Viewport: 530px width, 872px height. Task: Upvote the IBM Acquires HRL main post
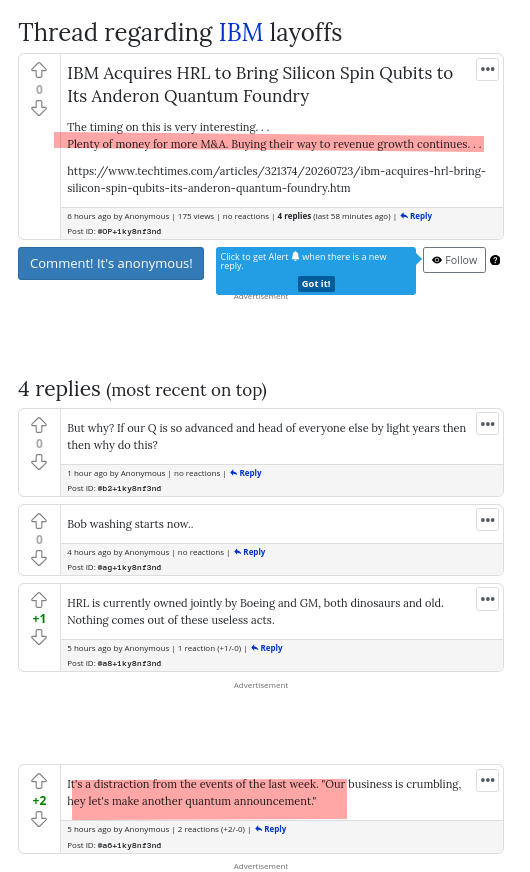pyautogui.click(x=39, y=71)
